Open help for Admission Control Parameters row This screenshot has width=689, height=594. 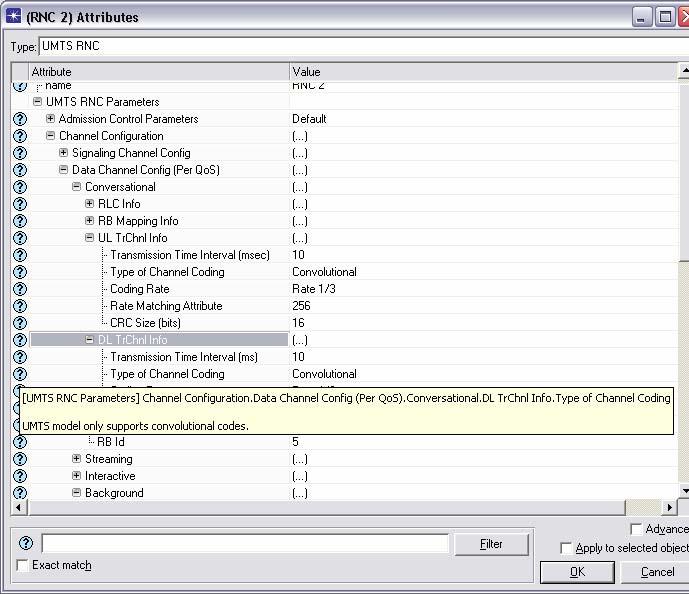pyautogui.click(x=20, y=119)
